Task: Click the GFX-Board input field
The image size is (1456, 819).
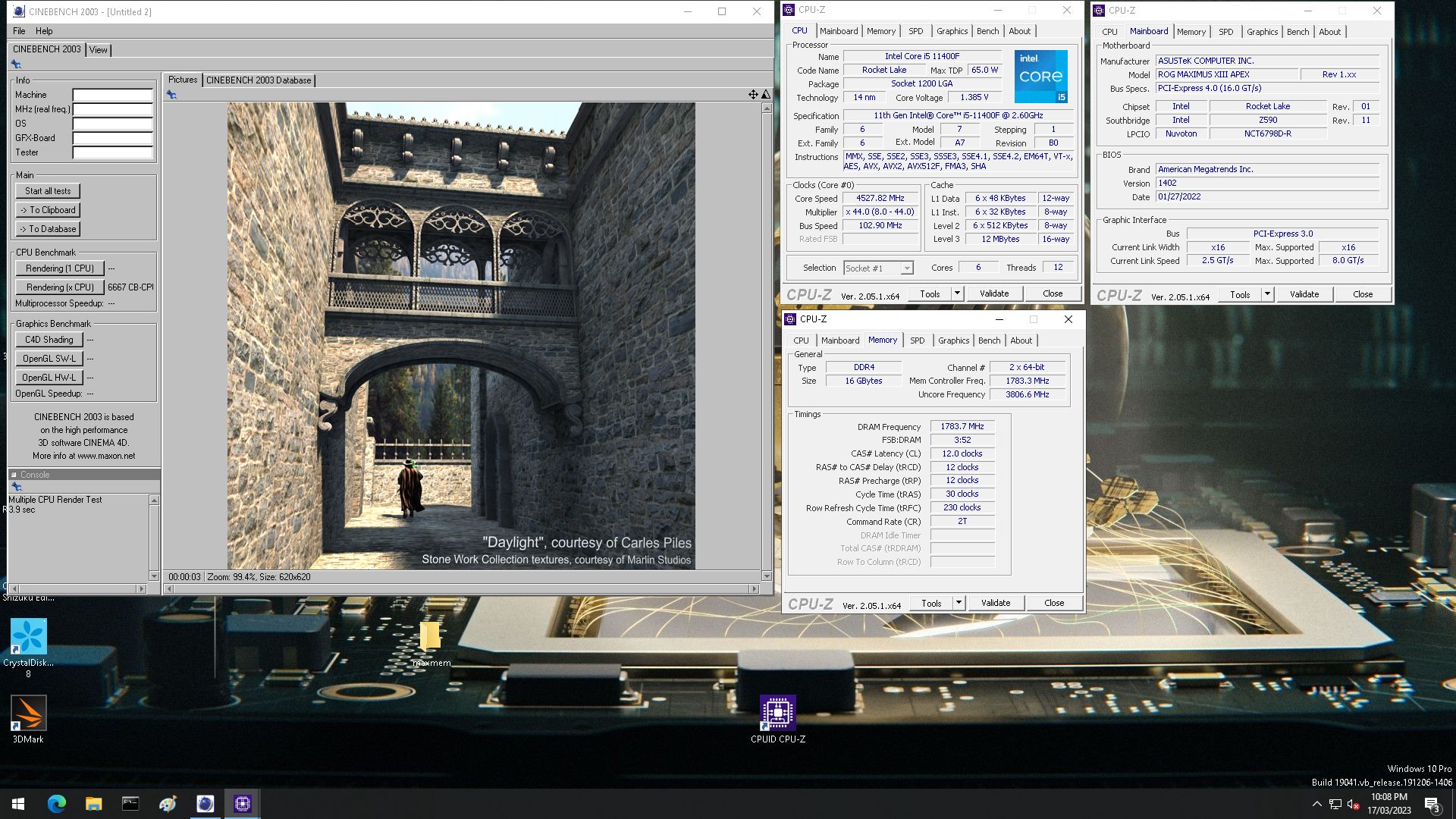Action: click(112, 138)
